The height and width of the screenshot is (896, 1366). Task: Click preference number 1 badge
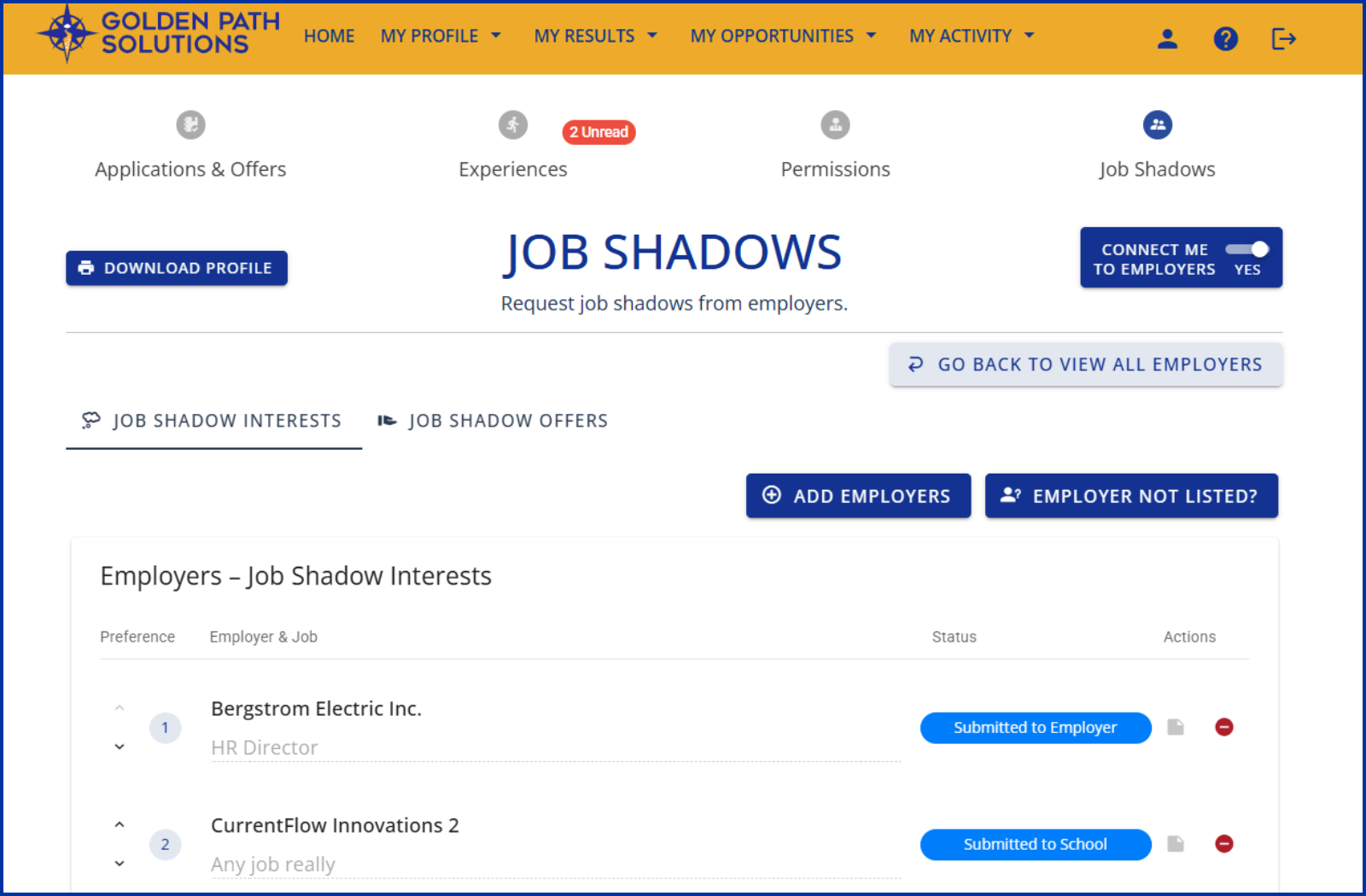165,728
